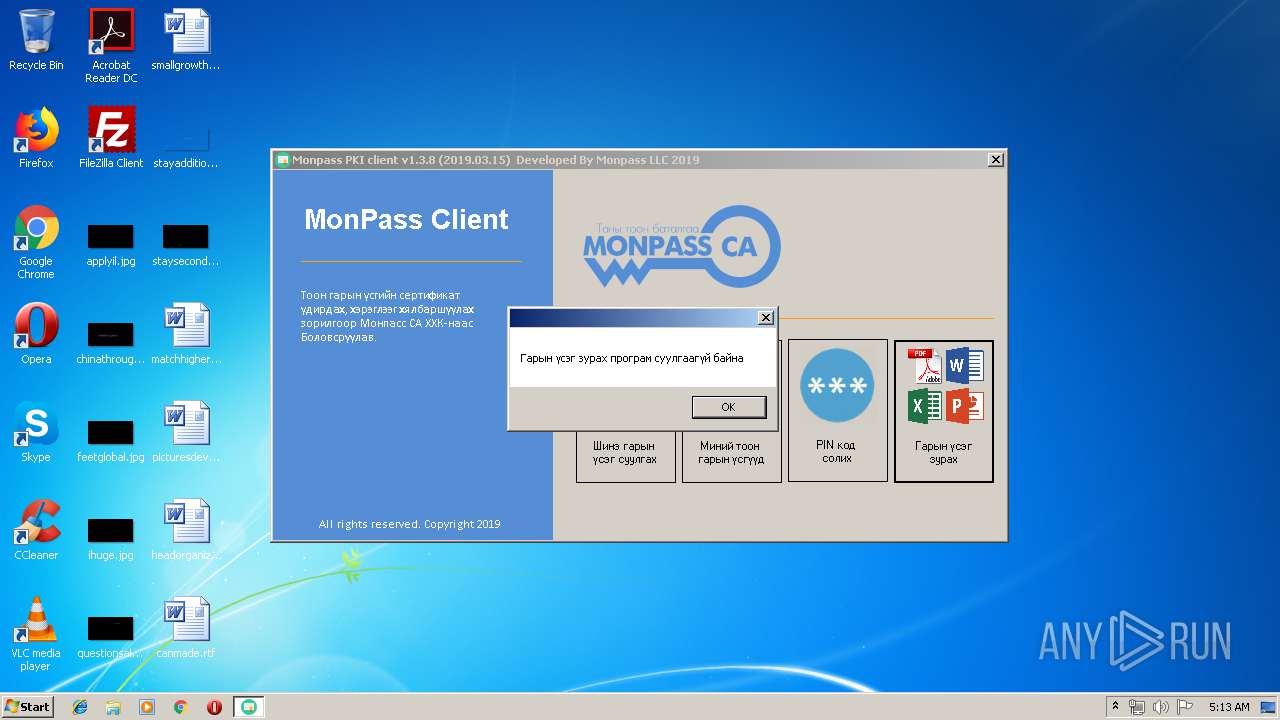Screen dimensions: 1280x720
Task: Click the error dialog message text
Action: [x=632, y=358]
